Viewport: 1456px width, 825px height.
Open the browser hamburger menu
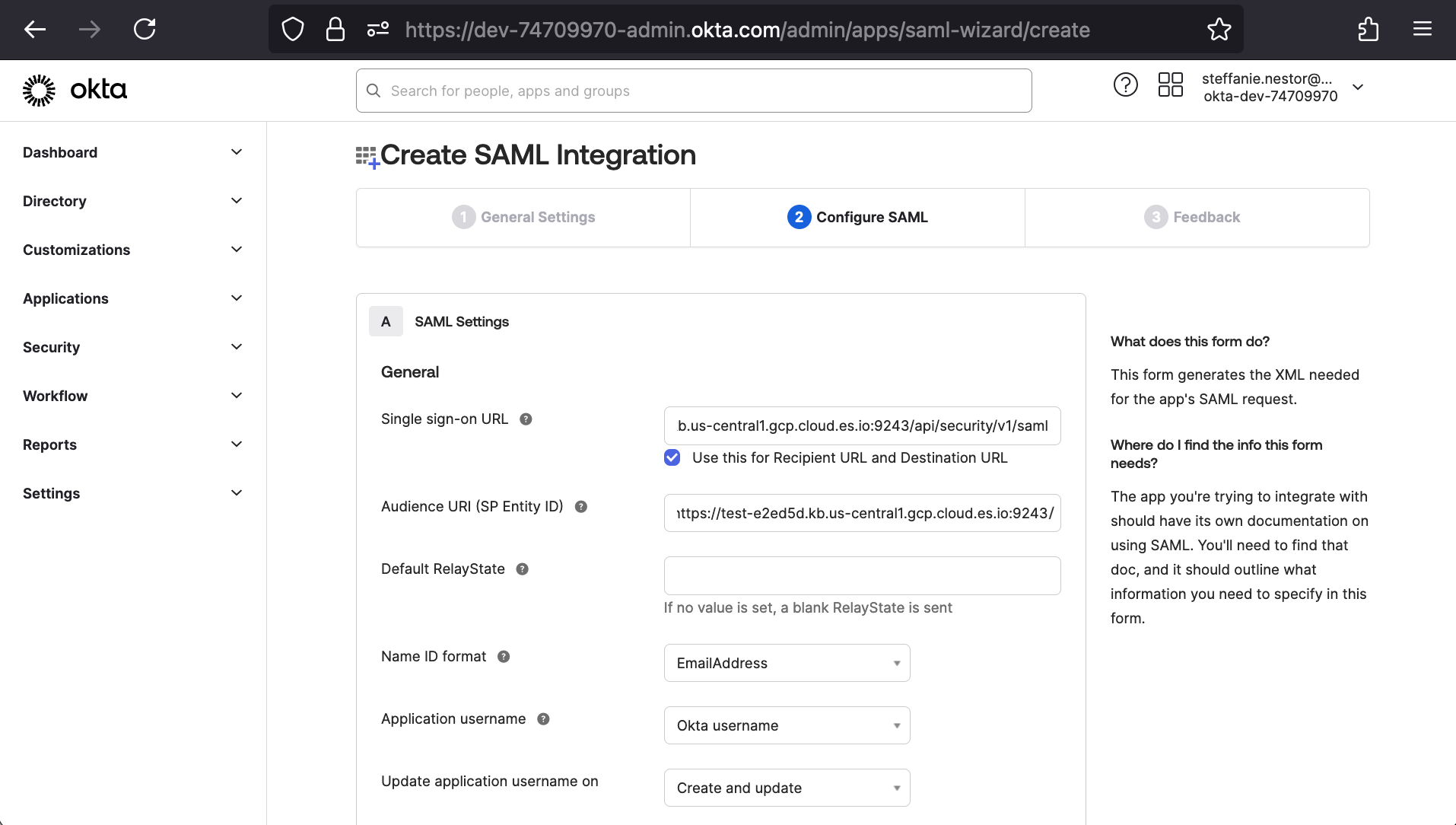coord(1423,30)
